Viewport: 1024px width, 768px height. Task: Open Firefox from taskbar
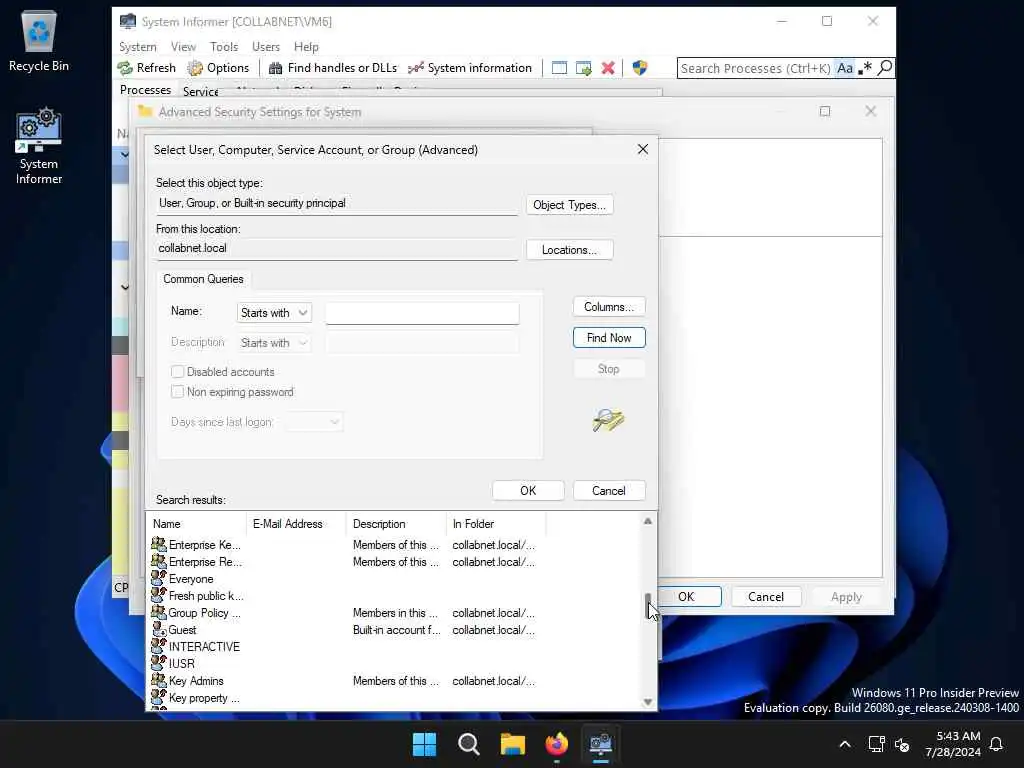556,744
